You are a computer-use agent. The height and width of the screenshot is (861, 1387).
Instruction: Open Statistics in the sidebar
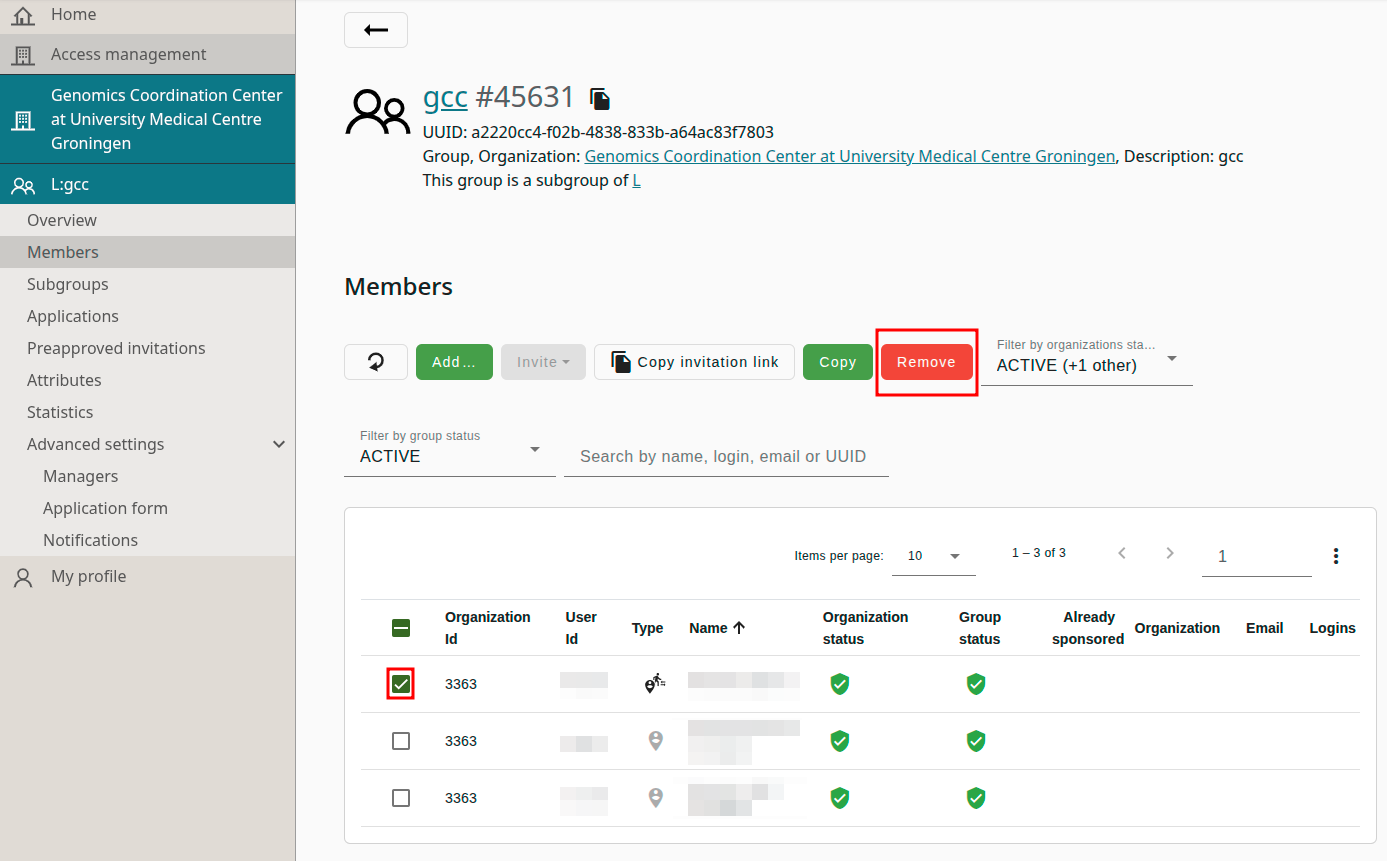[60, 412]
